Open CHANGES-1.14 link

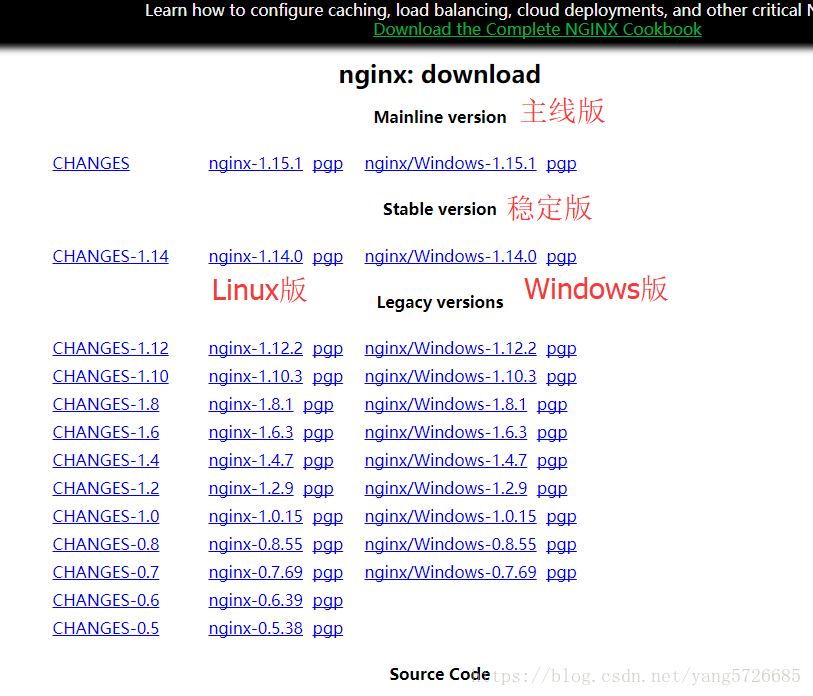[x=110, y=256]
